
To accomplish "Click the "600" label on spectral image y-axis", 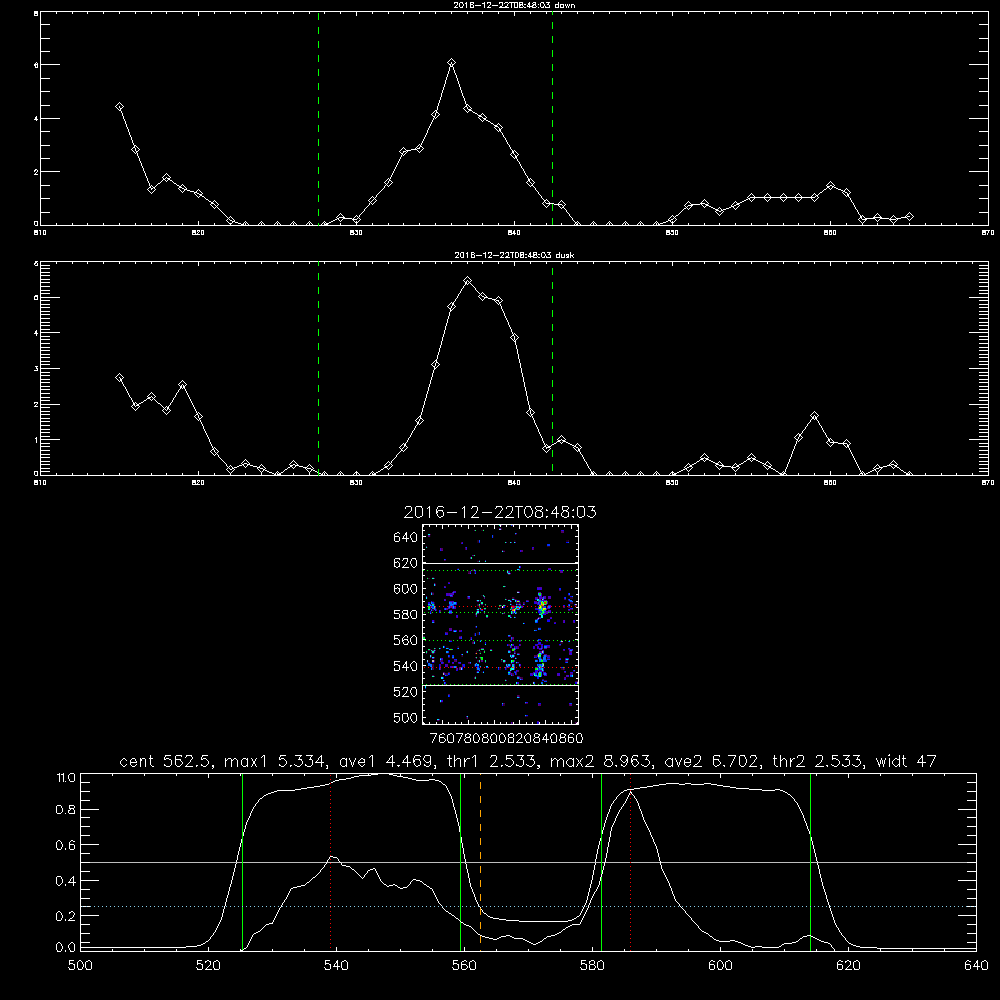I will [x=406, y=589].
